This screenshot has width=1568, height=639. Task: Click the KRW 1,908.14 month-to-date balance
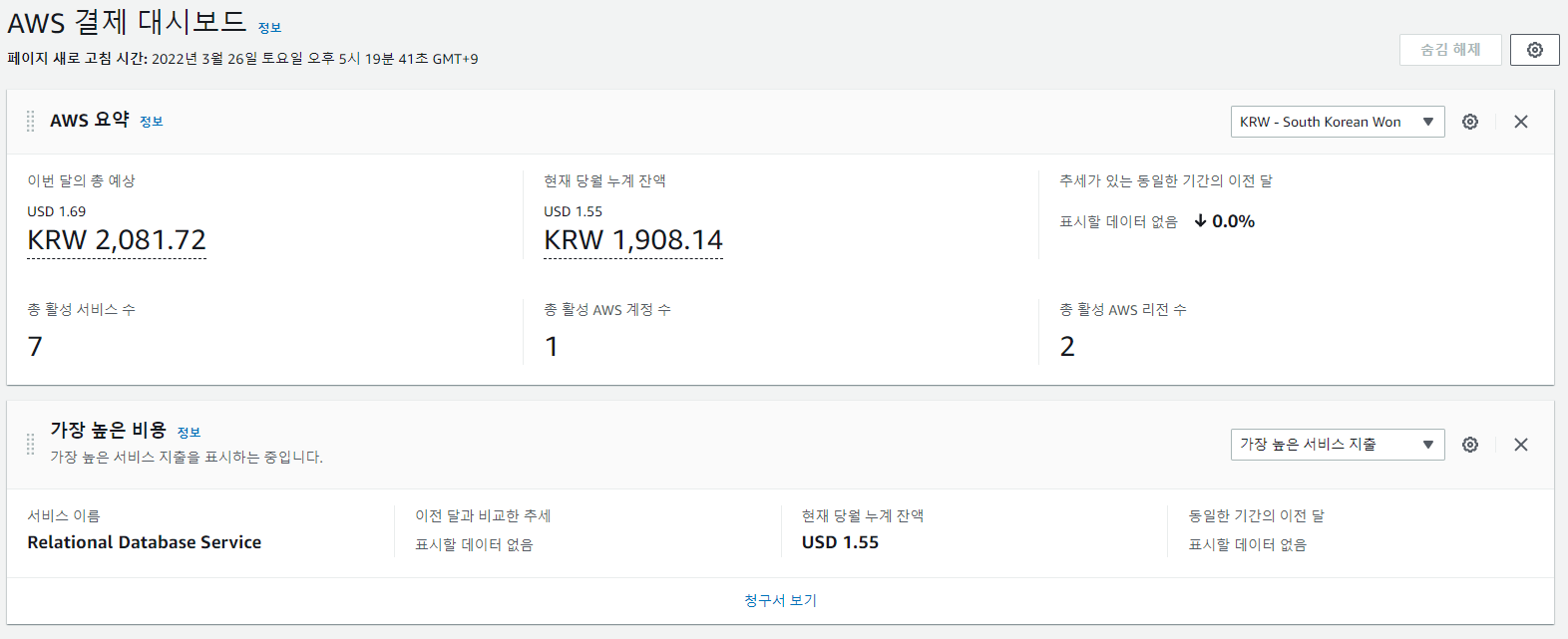632,240
